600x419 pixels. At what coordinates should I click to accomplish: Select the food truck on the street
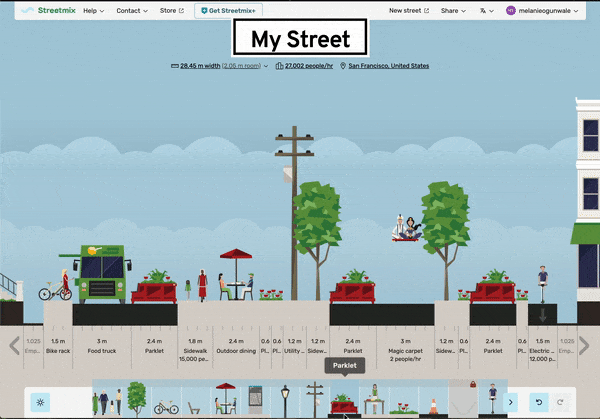click(102, 274)
